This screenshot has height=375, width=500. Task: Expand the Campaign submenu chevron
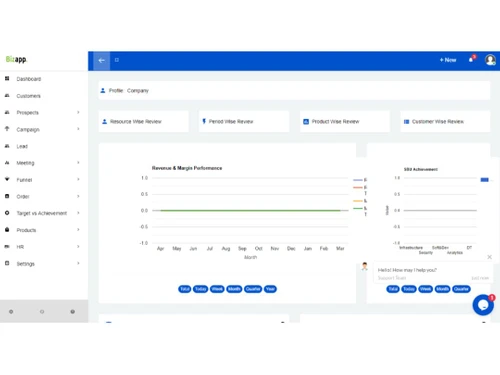(x=78, y=129)
